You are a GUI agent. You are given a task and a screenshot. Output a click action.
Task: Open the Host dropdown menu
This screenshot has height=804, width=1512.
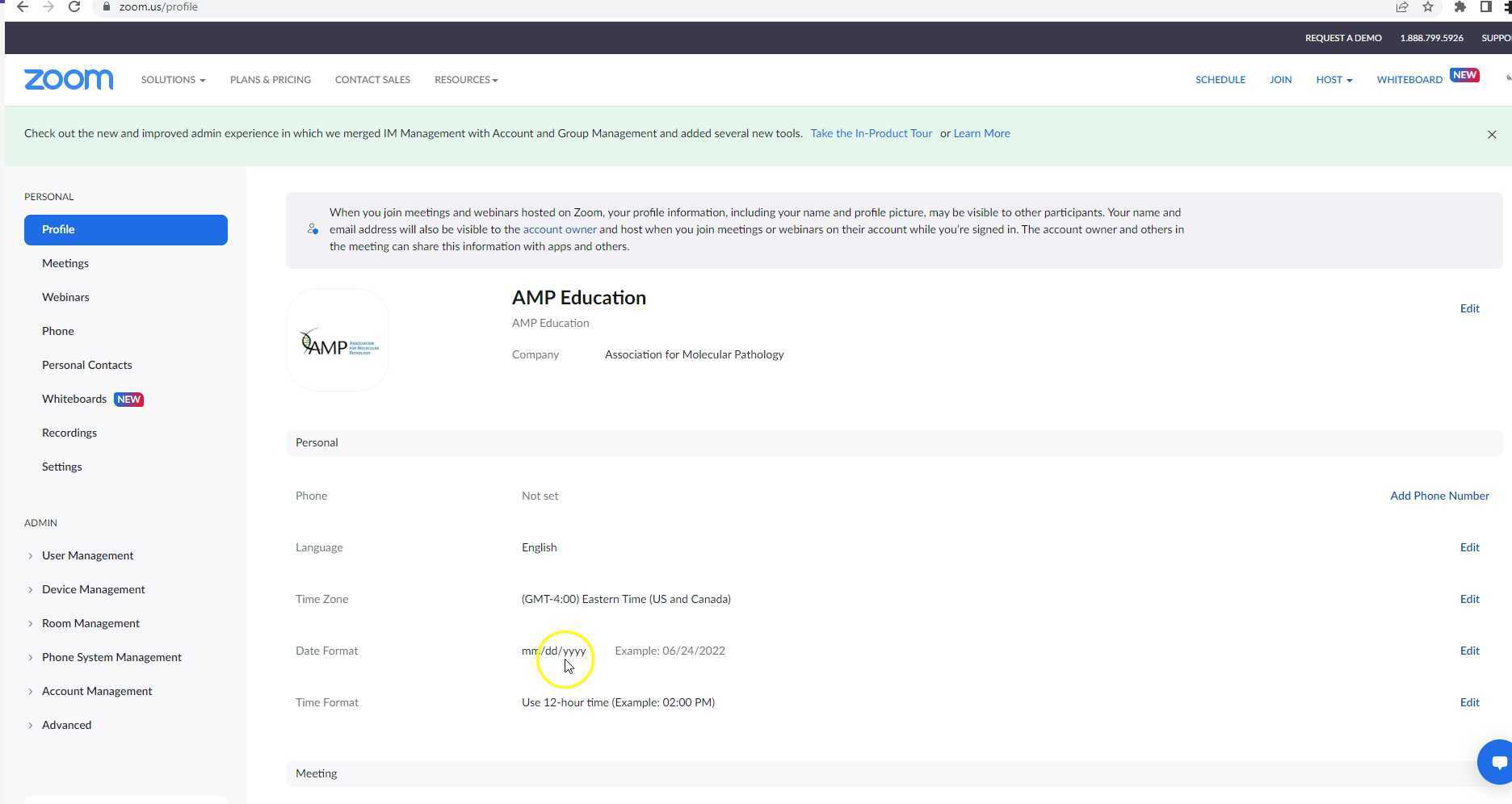[1333, 80]
